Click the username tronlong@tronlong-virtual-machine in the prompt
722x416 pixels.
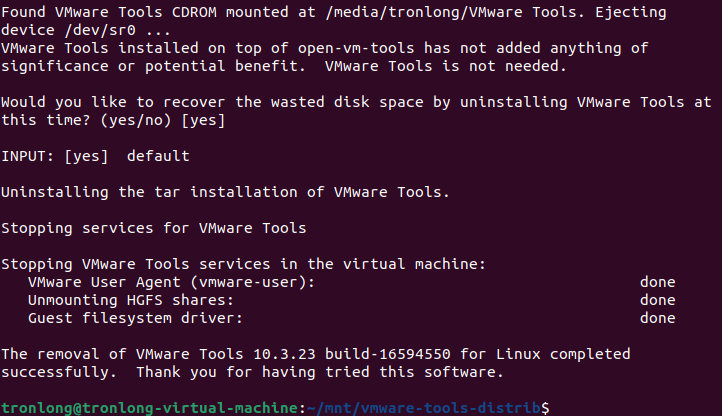[x=150, y=408]
